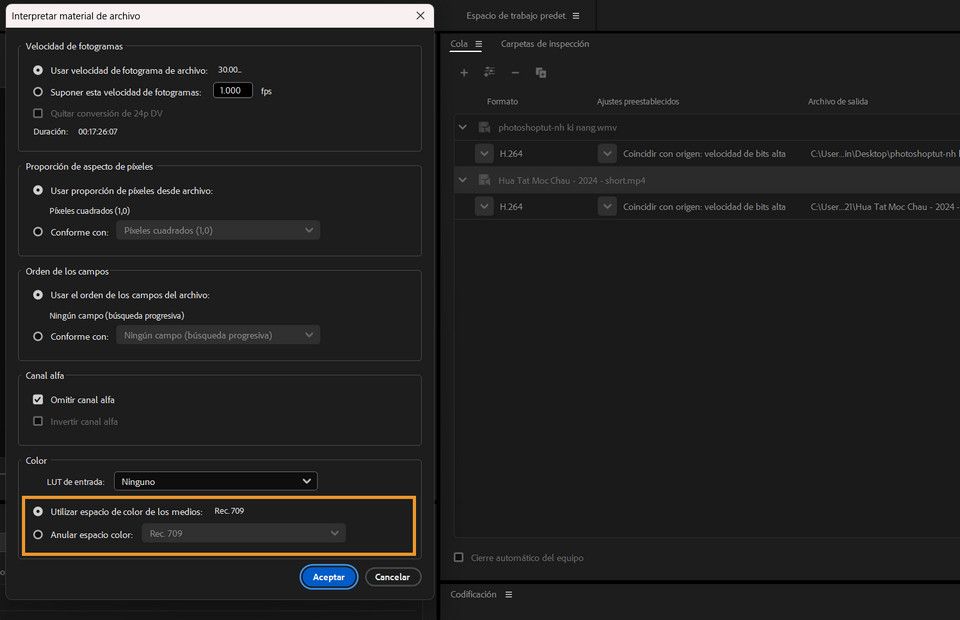Click the photoshoptut-nh ki nang.wmv media icon
960x620 pixels.
click(484, 127)
